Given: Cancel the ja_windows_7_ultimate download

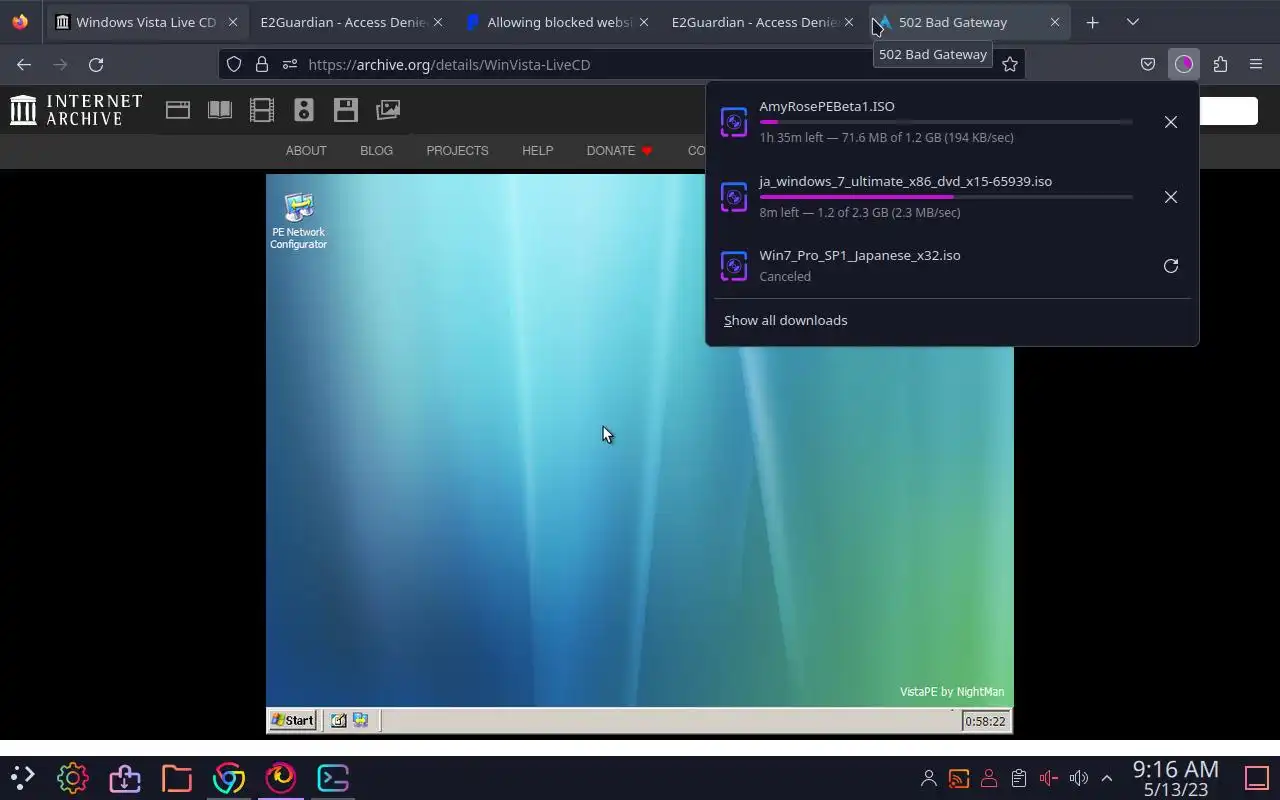Looking at the screenshot, I should pyautogui.click(x=1171, y=197).
